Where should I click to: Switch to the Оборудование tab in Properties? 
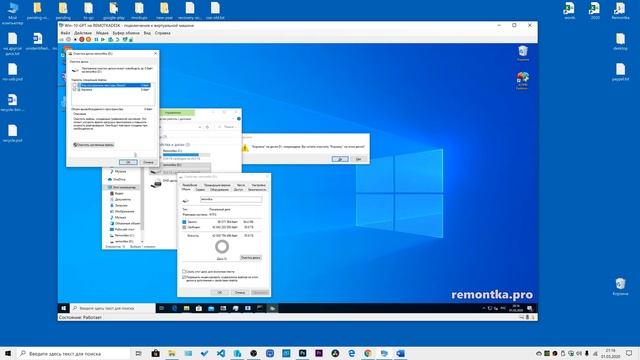220,189
